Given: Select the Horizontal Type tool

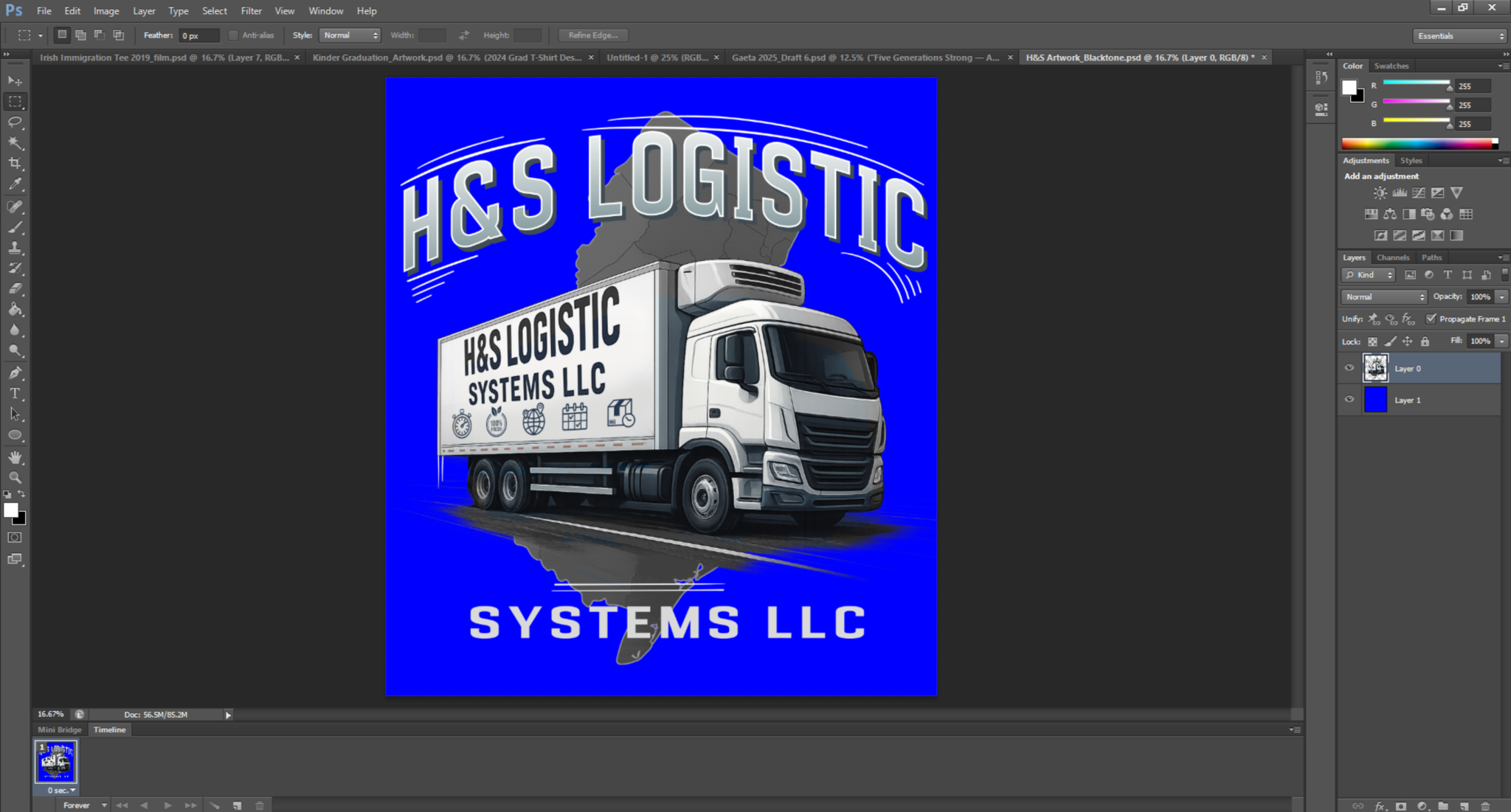Looking at the screenshot, I should pyautogui.click(x=15, y=394).
